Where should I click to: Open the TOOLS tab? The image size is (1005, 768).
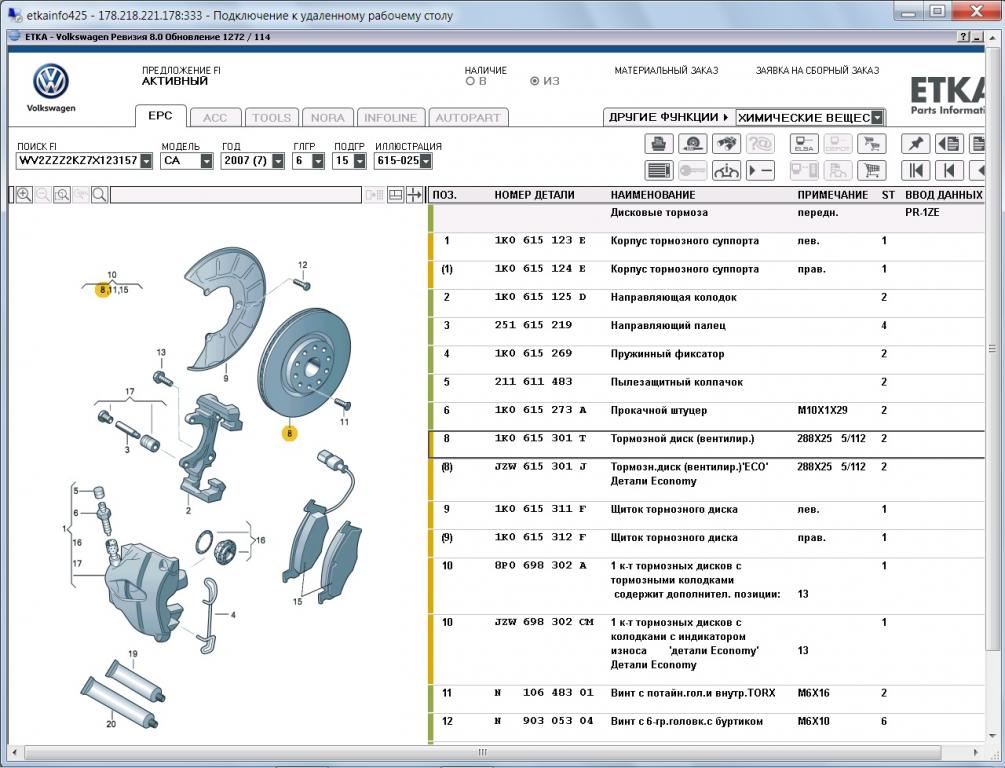pos(272,118)
